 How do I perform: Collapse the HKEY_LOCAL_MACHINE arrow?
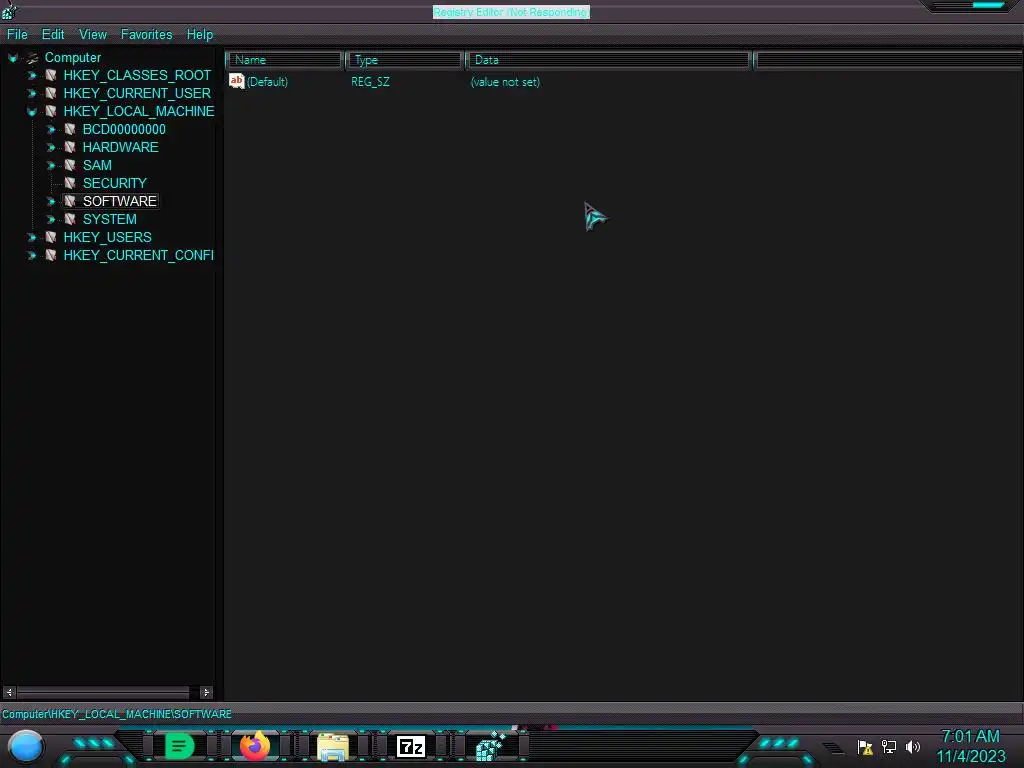click(x=31, y=112)
